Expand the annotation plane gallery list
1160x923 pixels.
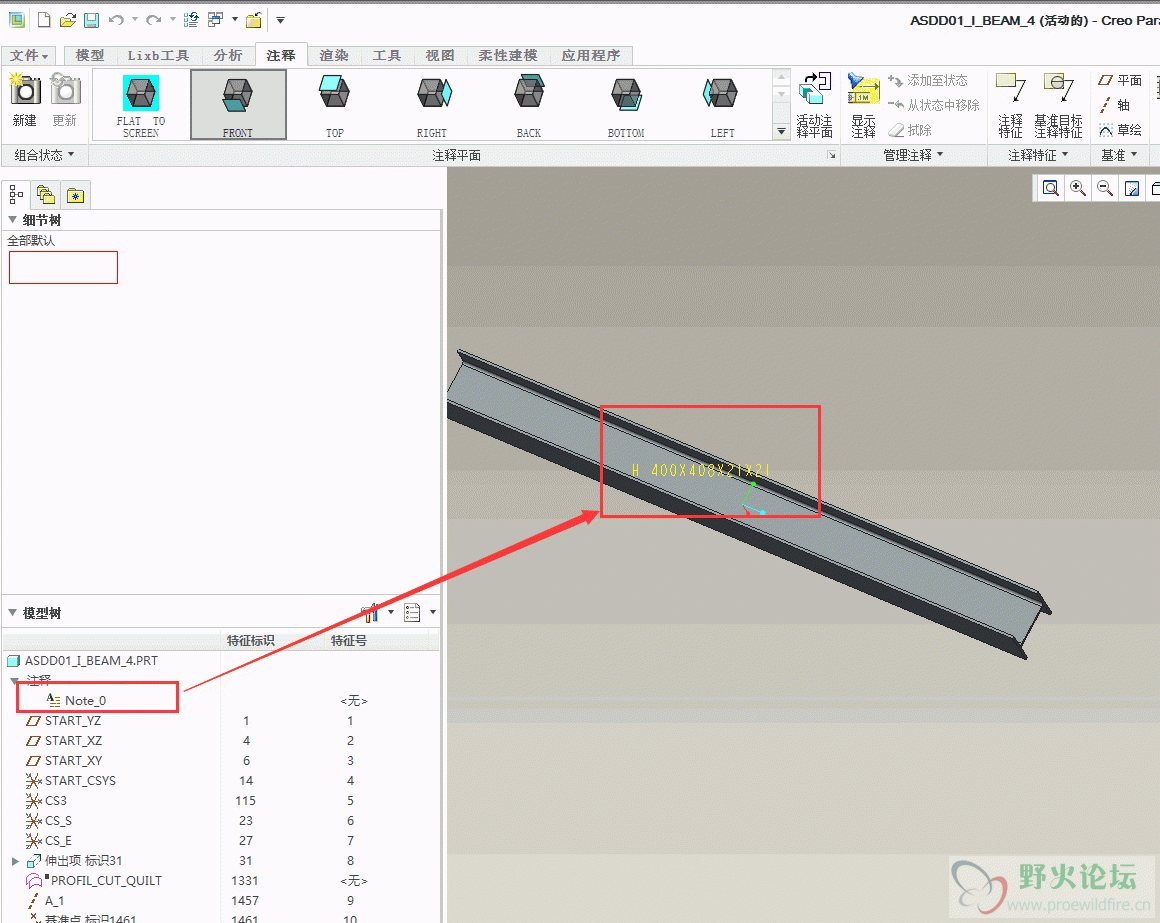click(x=781, y=132)
